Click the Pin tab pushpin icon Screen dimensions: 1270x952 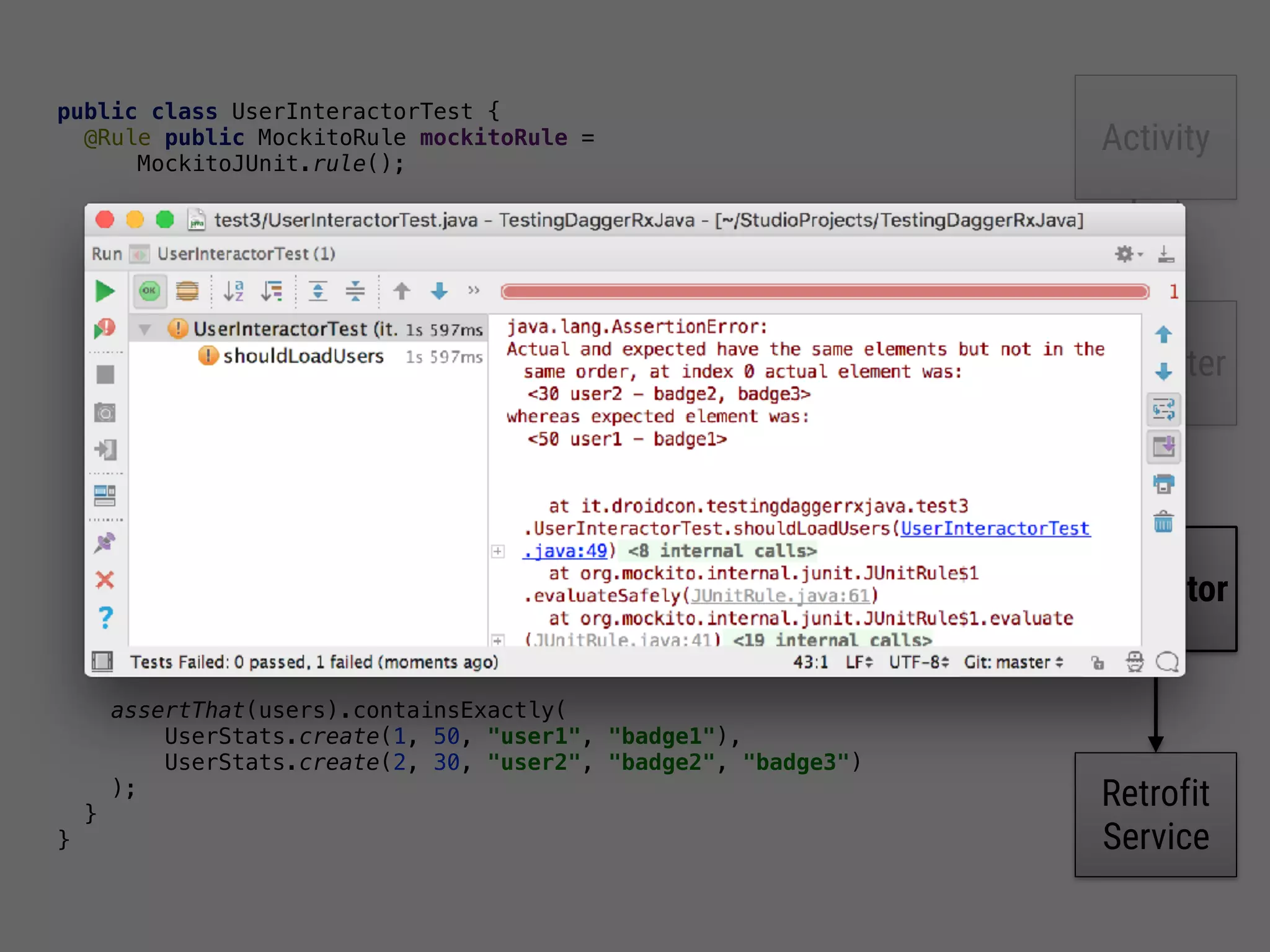click(105, 543)
